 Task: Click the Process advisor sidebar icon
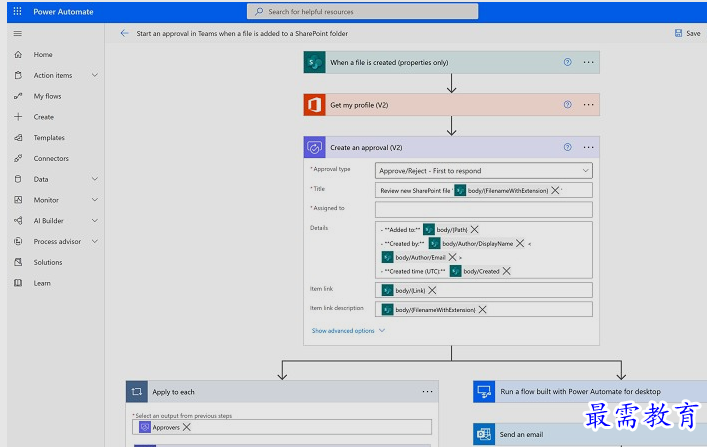click(x=18, y=241)
